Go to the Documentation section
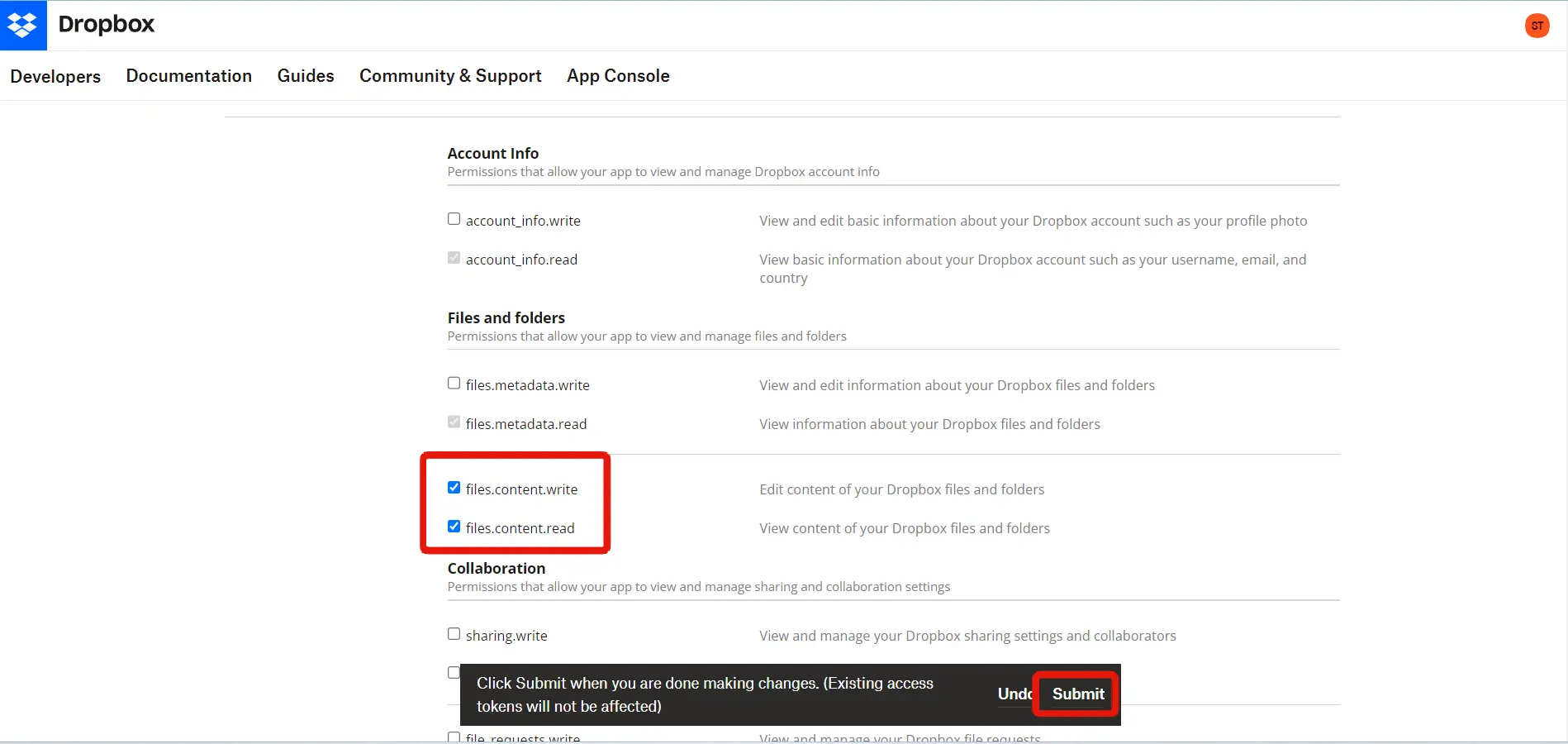This screenshot has width=1568, height=744. (189, 76)
